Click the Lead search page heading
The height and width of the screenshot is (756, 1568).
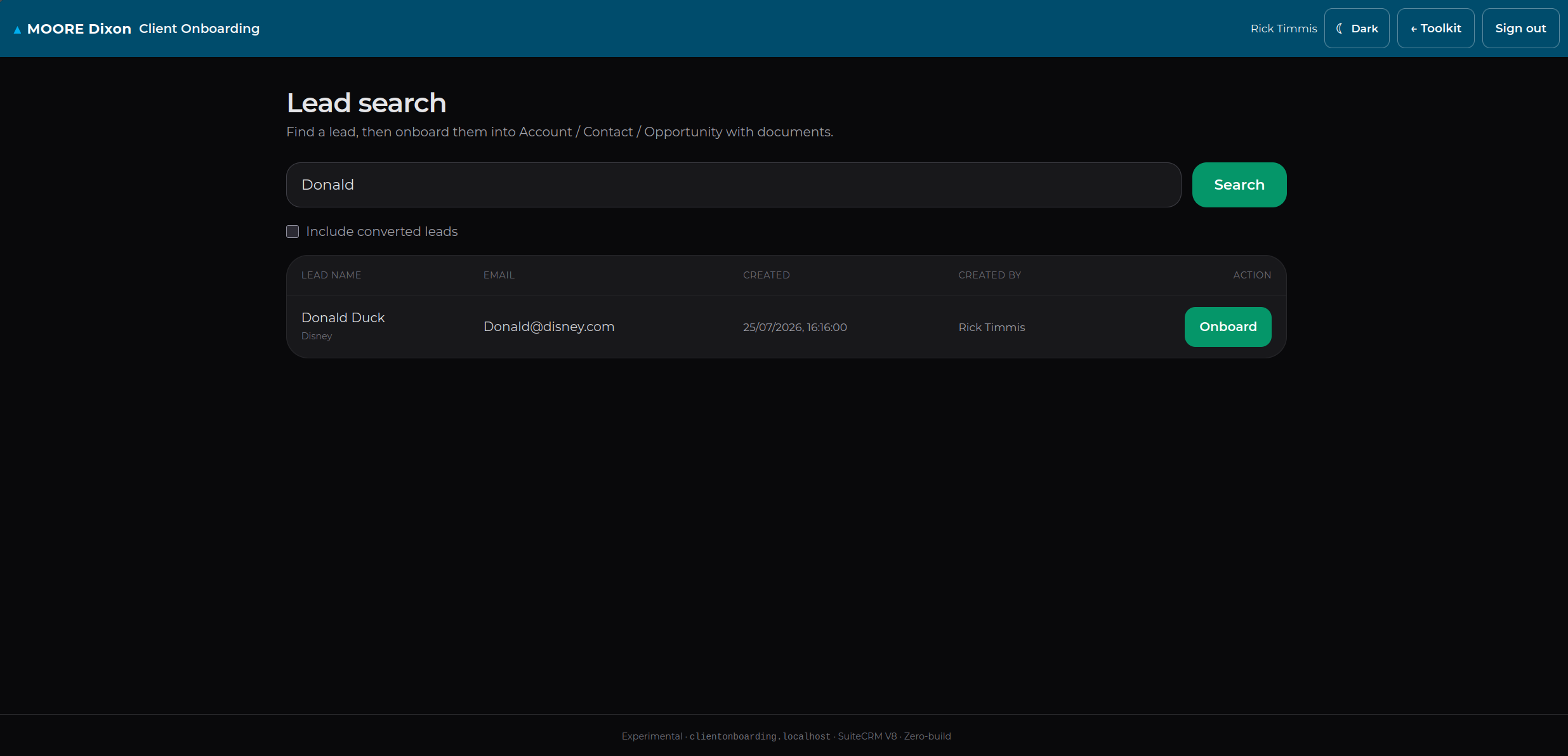[x=366, y=103]
